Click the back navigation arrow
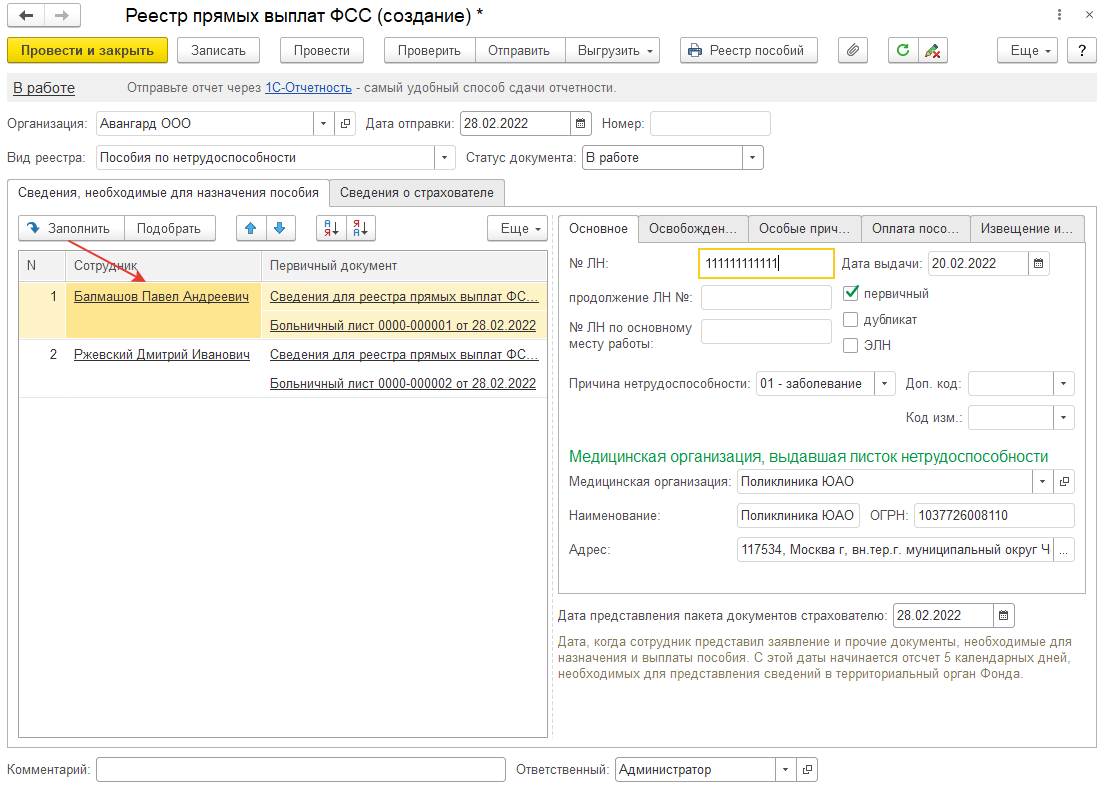 click(x=27, y=16)
